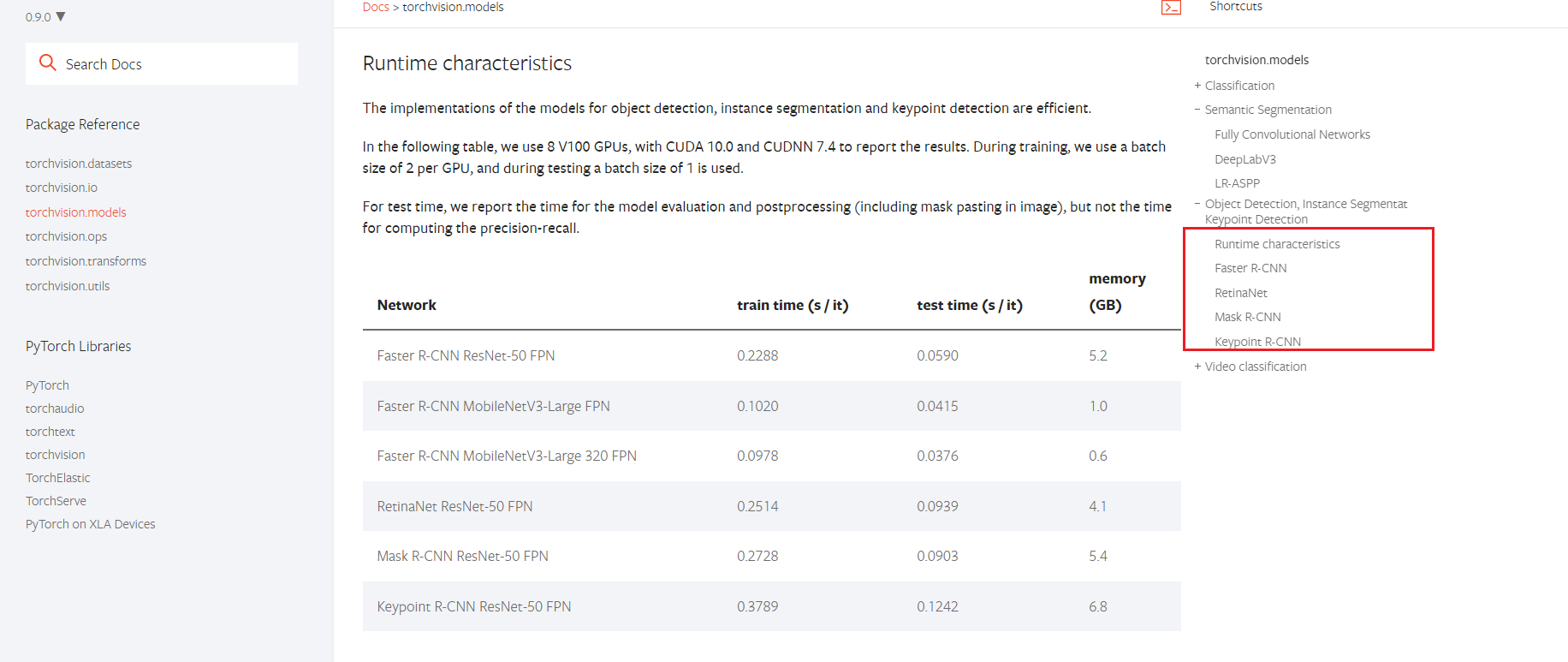Go to PyTorch on XLA Devices
The height and width of the screenshot is (662, 1568).
pos(90,524)
